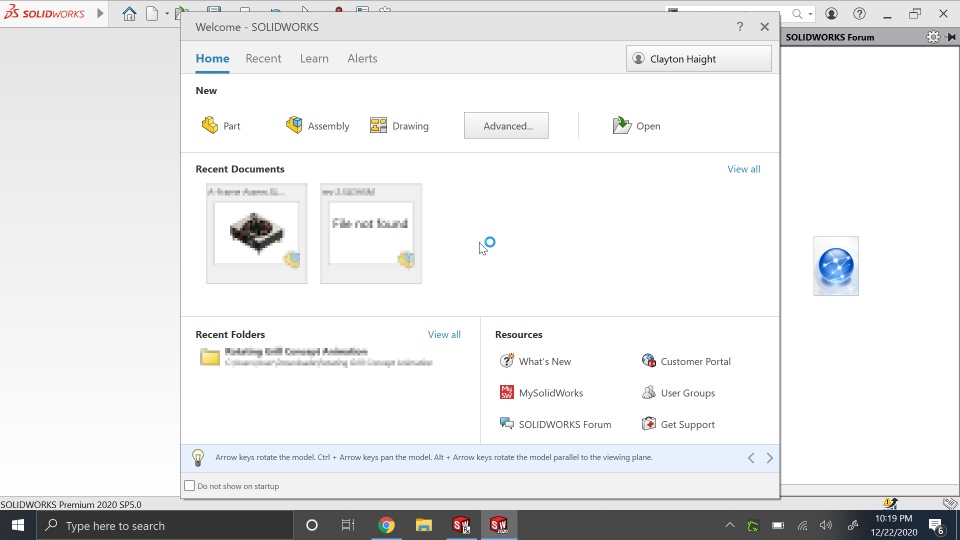Open the SOLIDWORKS Help icon in title bar
The image size is (960, 540).
(x=860, y=13)
